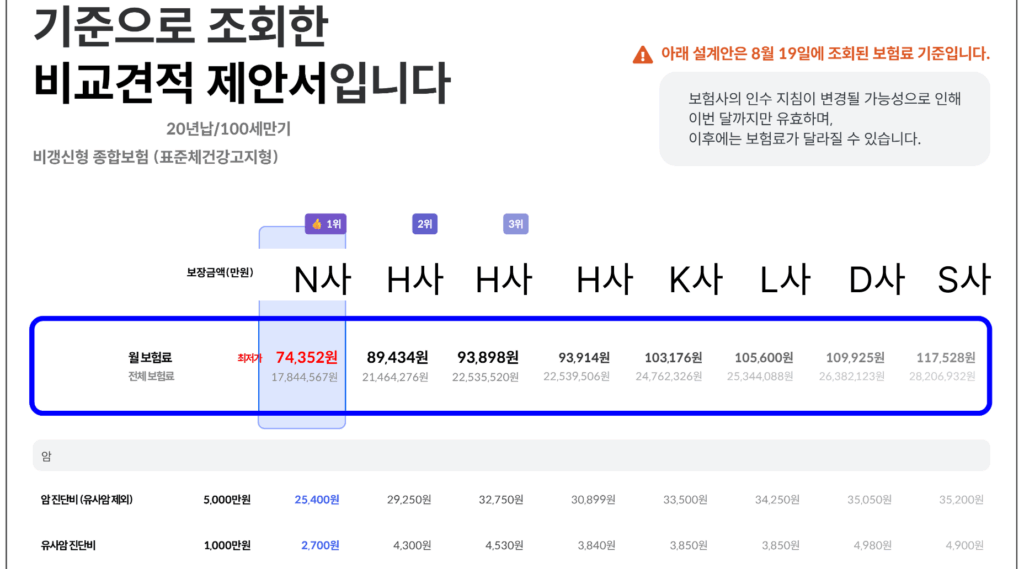Click the blue 25,400원 cancer diagnosis price

click(317, 499)
